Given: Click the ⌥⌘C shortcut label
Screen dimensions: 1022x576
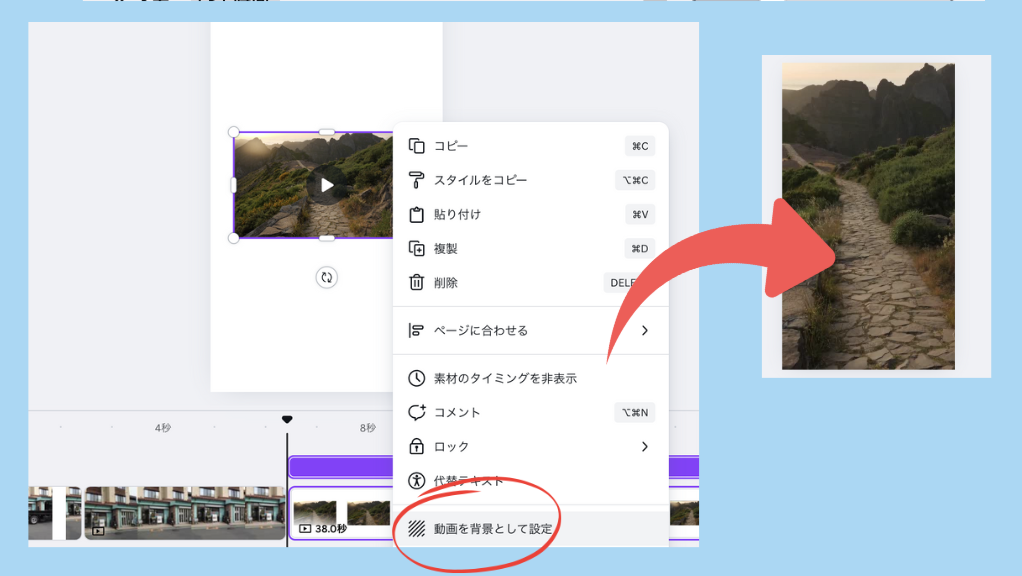Looking at the screenshot, I should [x=635, y=180].
